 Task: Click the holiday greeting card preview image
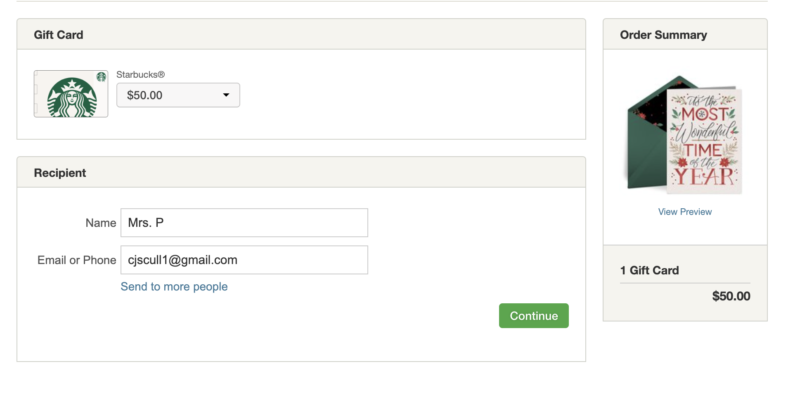point(704,141)
